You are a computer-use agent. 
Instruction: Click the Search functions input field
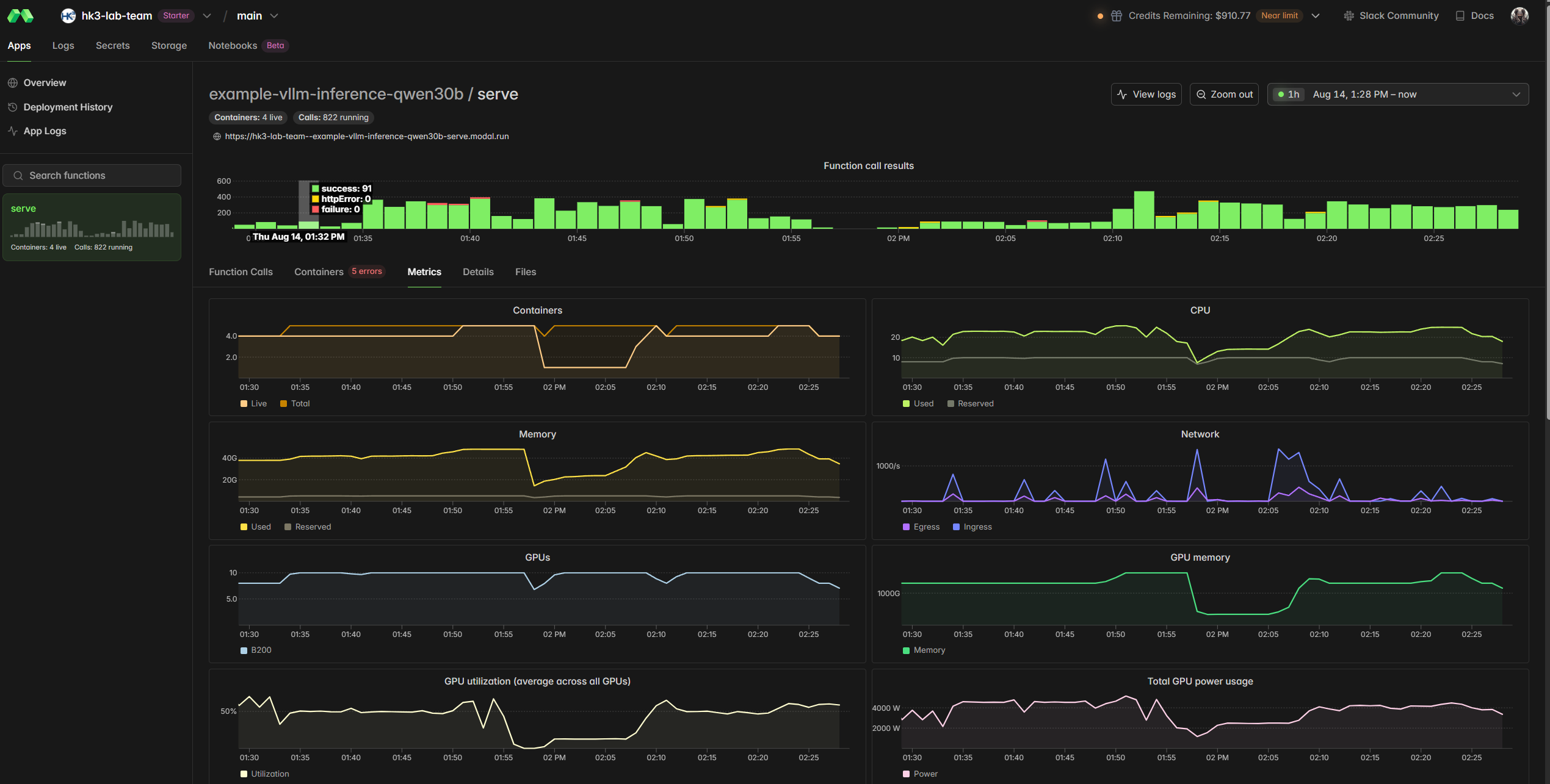pos(92,176)
